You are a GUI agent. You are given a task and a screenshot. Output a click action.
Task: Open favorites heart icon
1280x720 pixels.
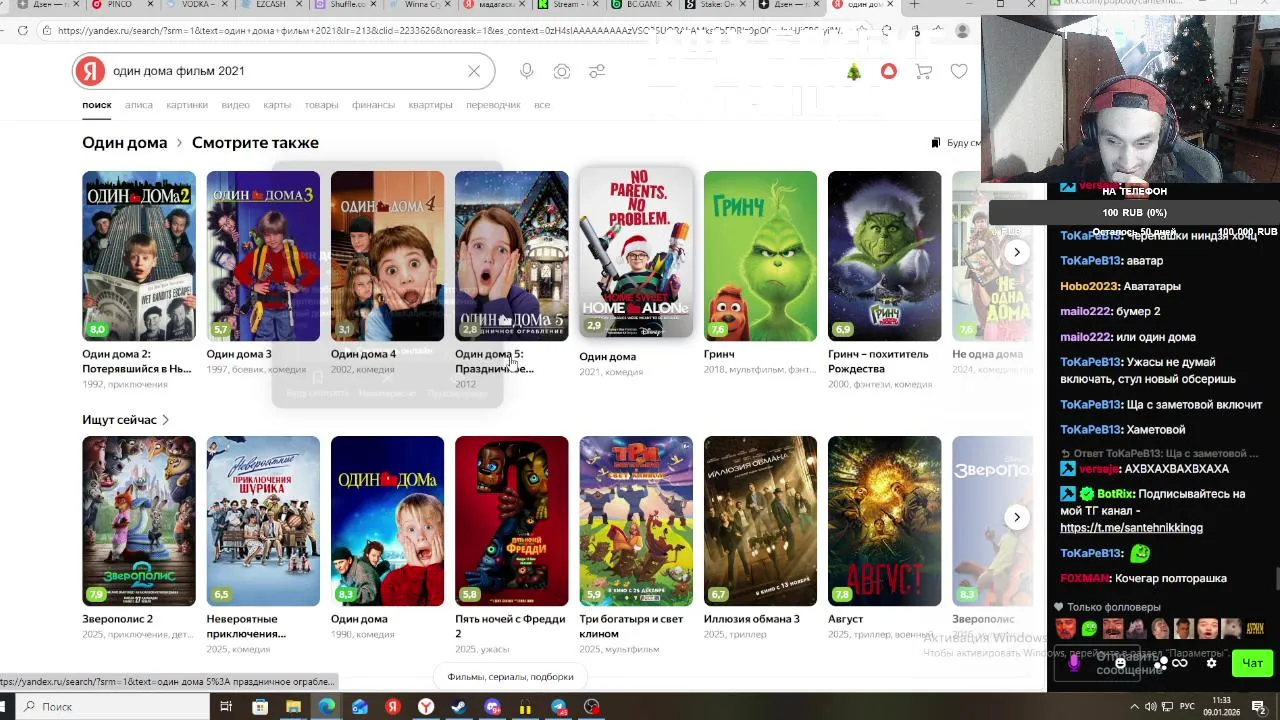(959, 71)
